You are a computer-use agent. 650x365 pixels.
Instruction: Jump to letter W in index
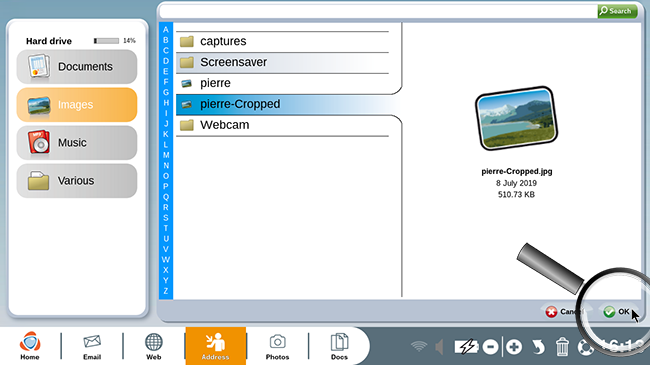click(x=166, y=260)
